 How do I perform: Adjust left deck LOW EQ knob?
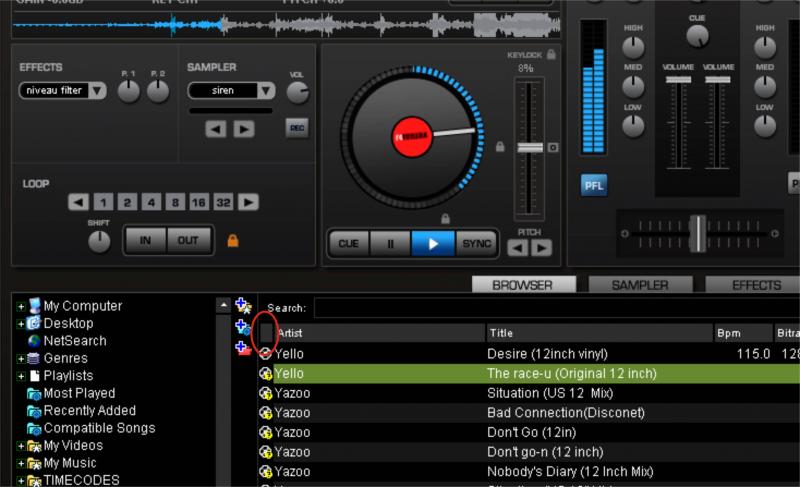633,126
